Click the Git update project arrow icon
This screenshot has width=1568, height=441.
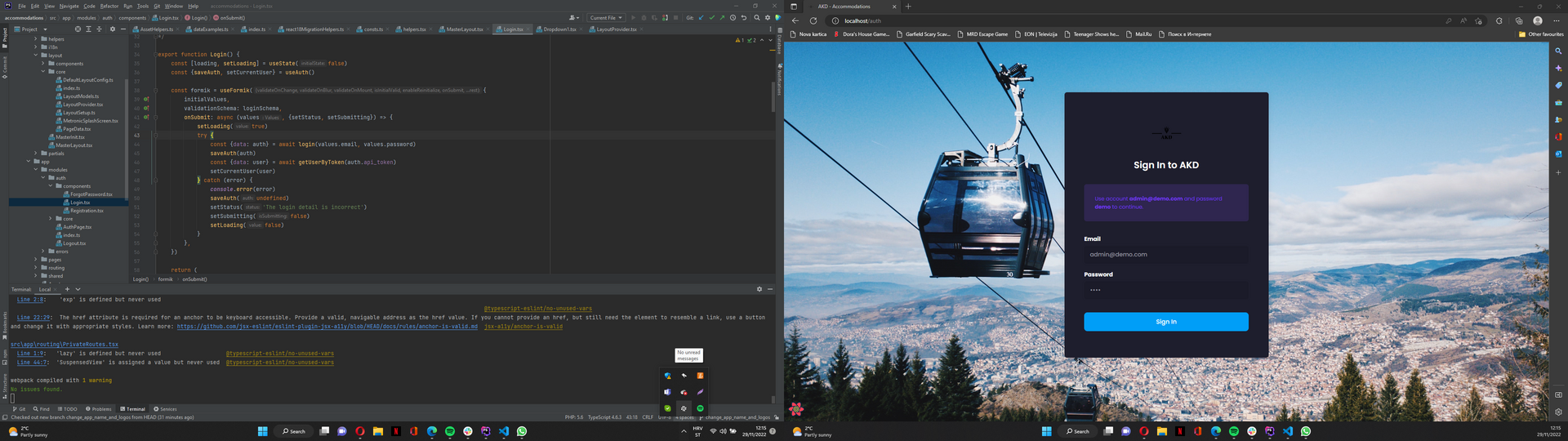(x=701, y=18)
